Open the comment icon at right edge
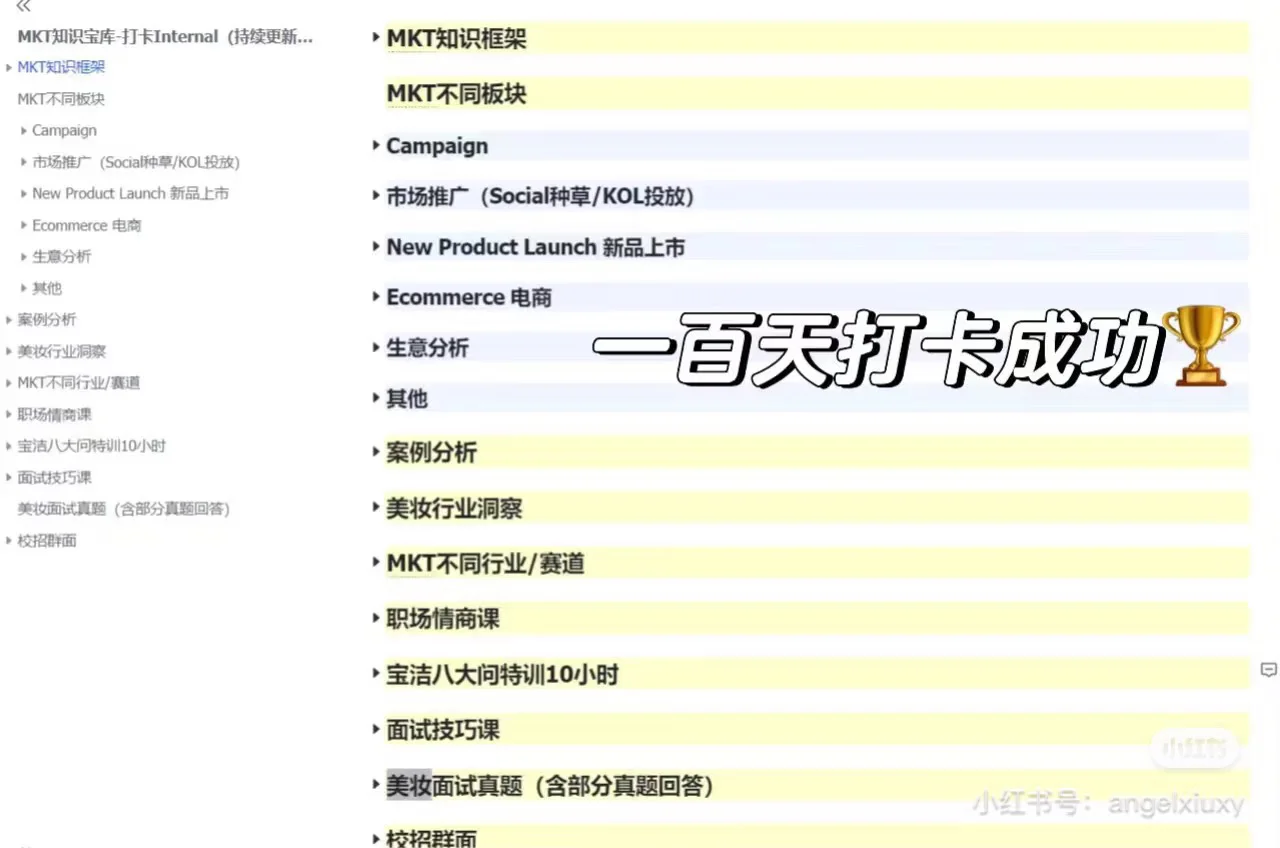 1268,670
